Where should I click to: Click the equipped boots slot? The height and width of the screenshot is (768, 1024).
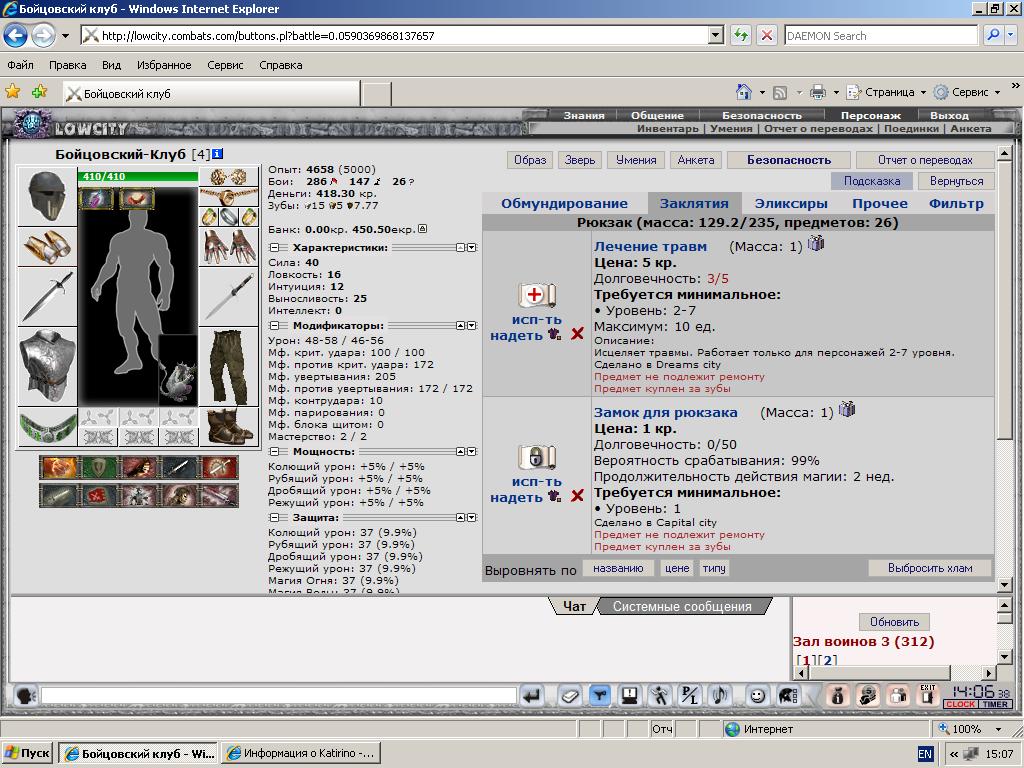[x=229, y=427]
